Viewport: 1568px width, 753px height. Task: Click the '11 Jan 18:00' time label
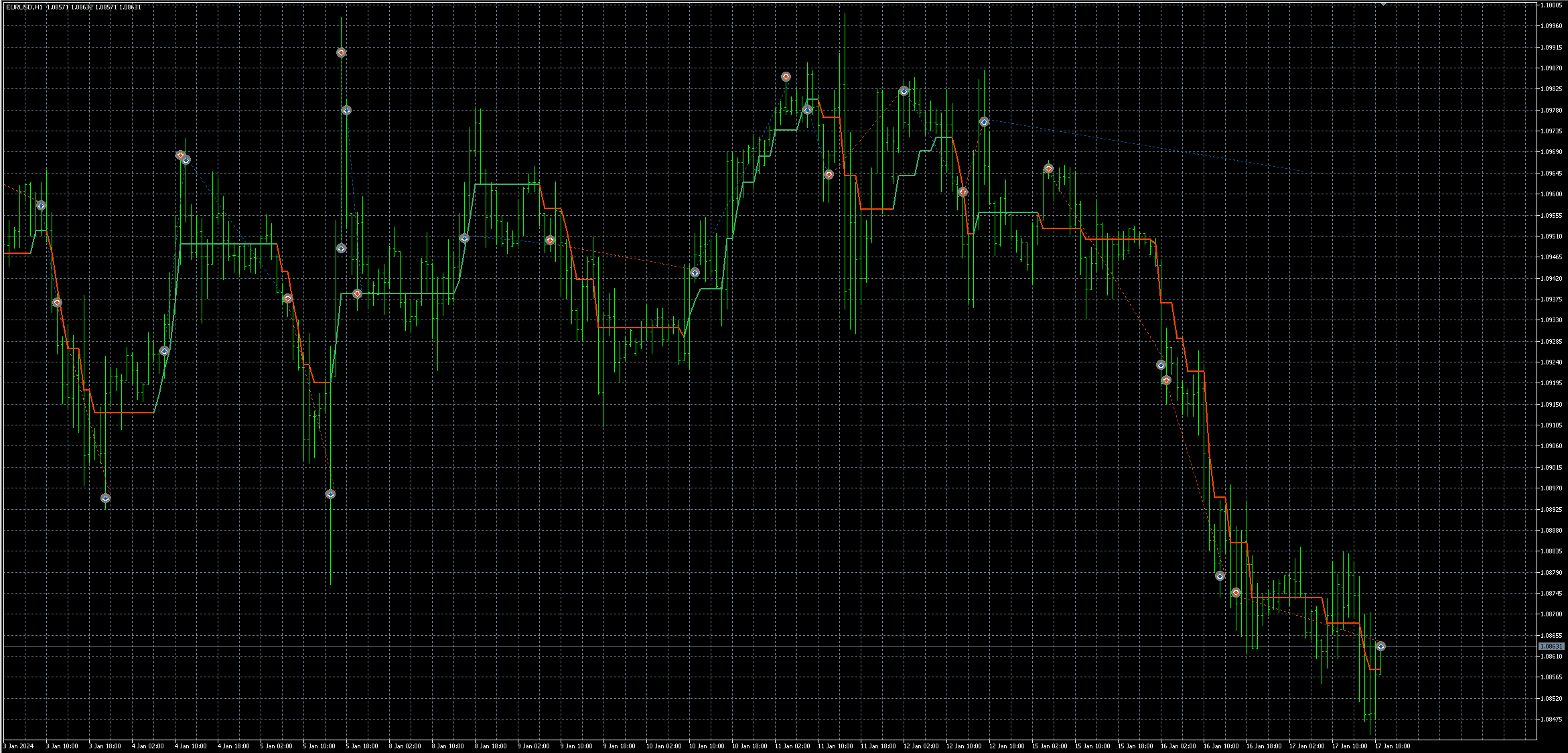[x=878, y=746]
